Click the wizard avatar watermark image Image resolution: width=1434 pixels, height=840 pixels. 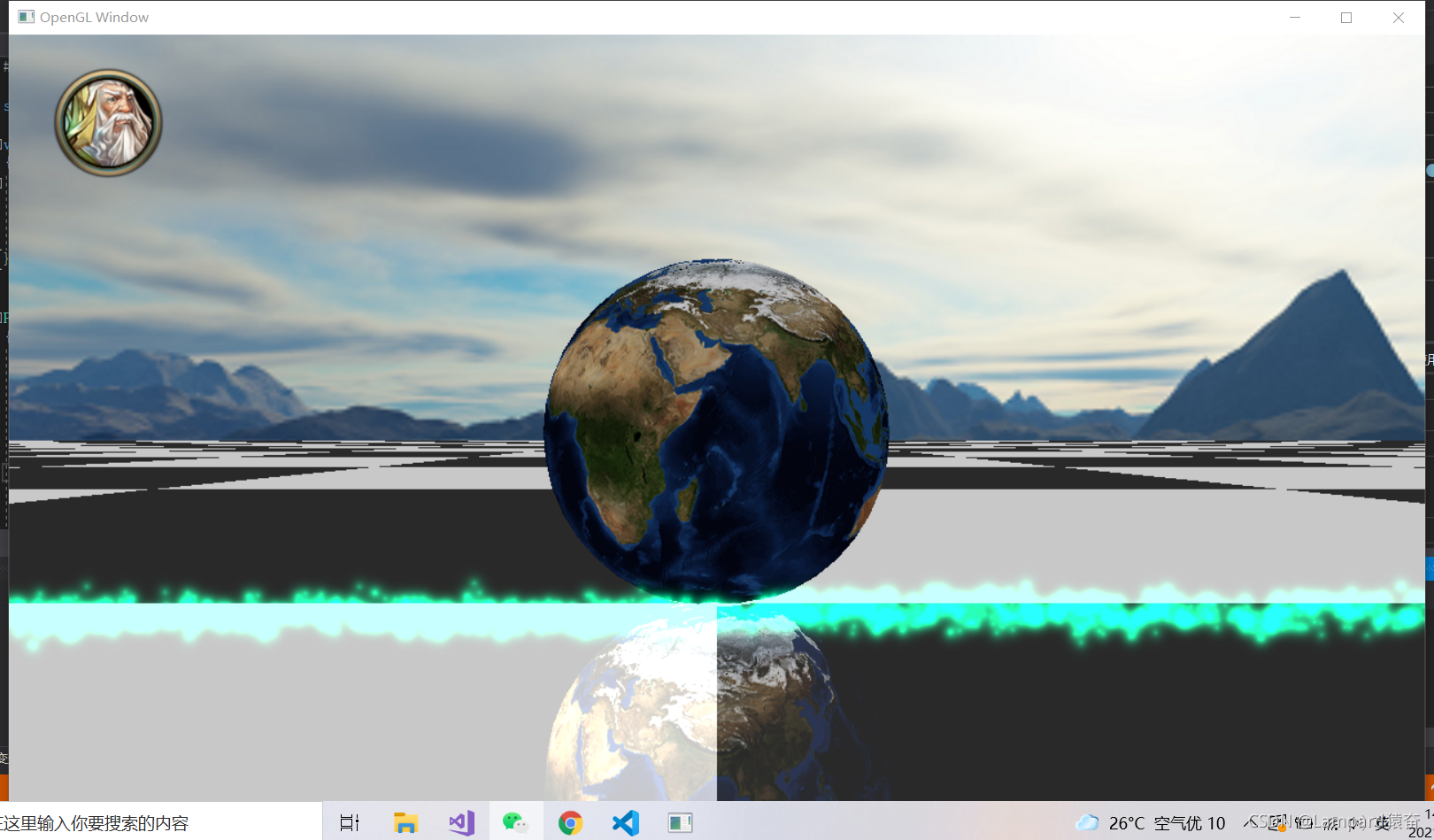coord(108,122)
